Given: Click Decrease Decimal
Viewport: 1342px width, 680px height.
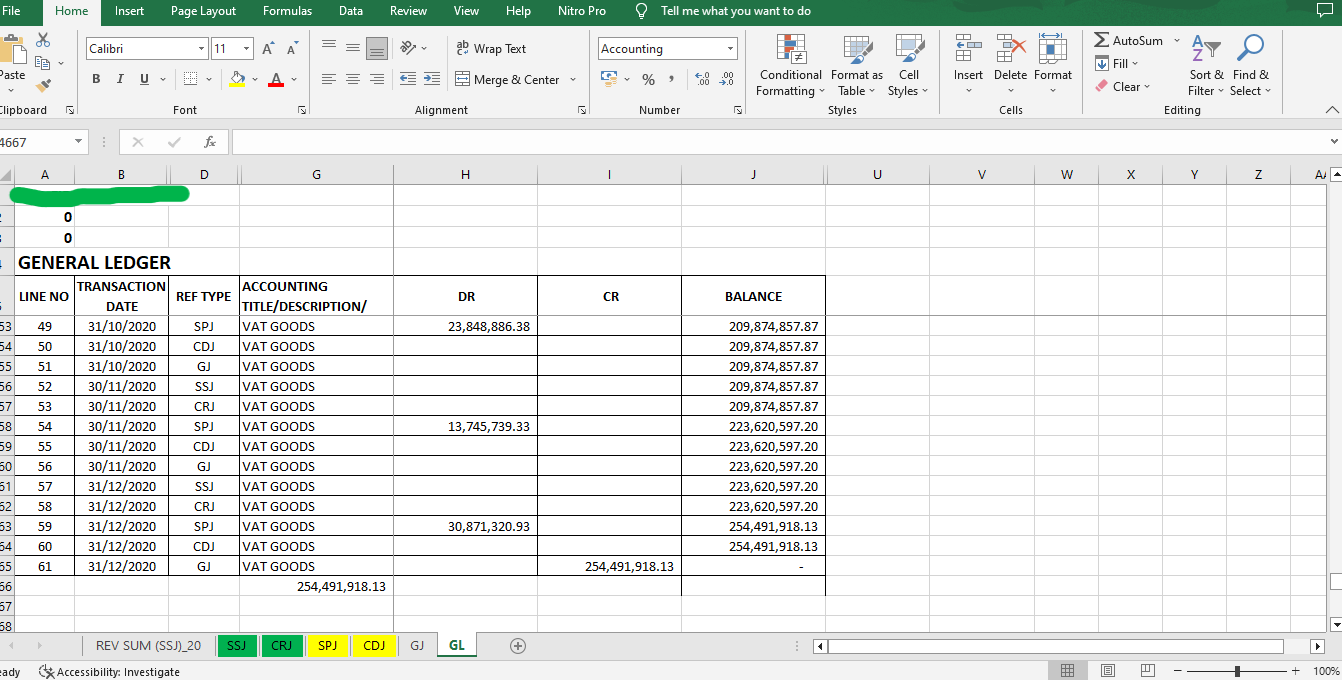Looking at the screenshot, I should [727, 79].
